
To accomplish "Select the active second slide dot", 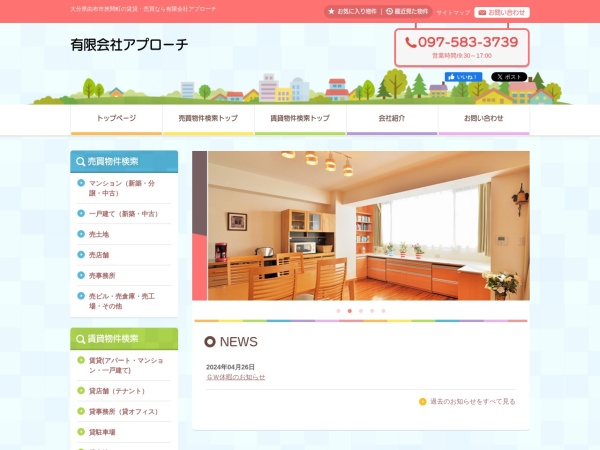I will (349, 311).
